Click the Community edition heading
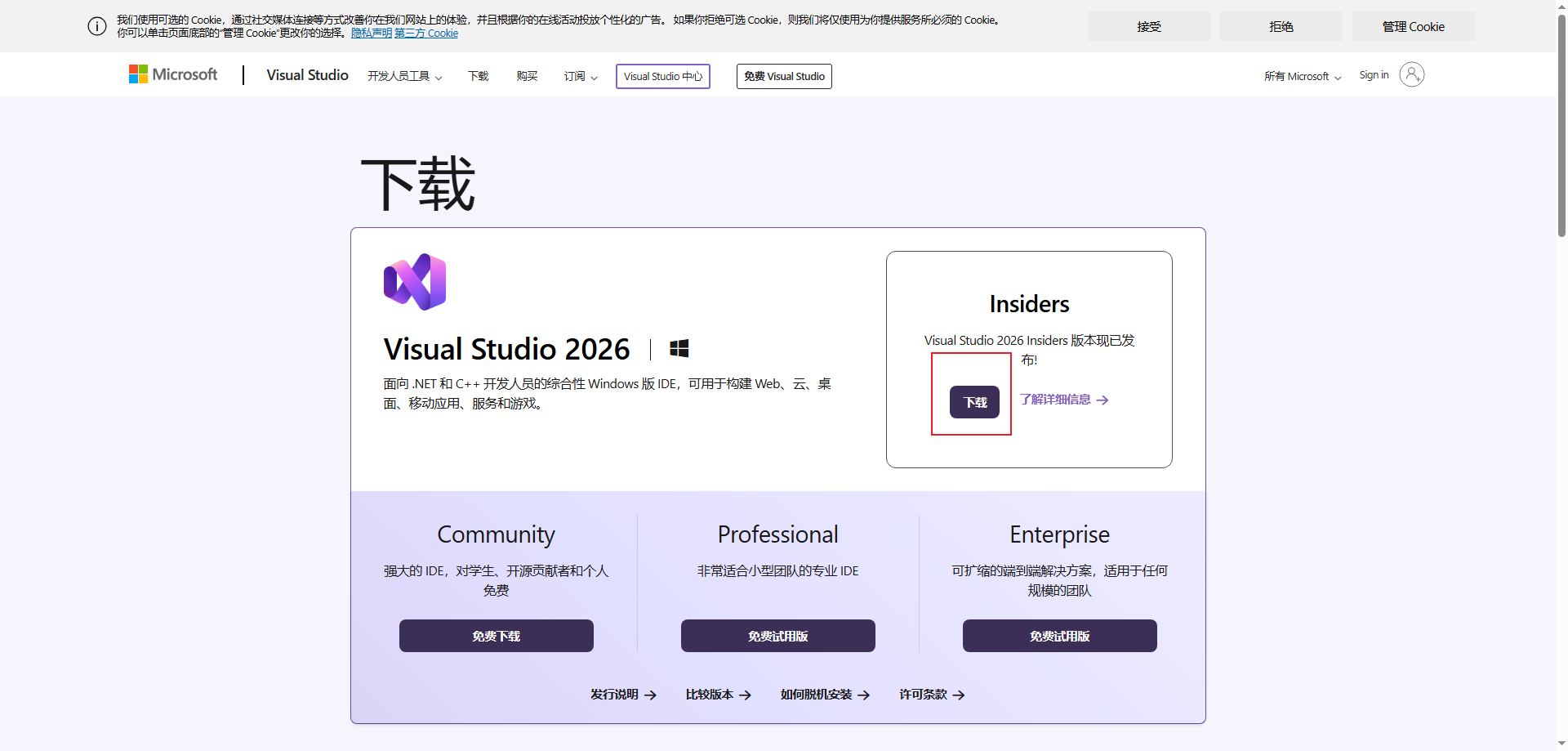Image resolution: width=1568 pixels, height=751 pixels. click(497, 534)
